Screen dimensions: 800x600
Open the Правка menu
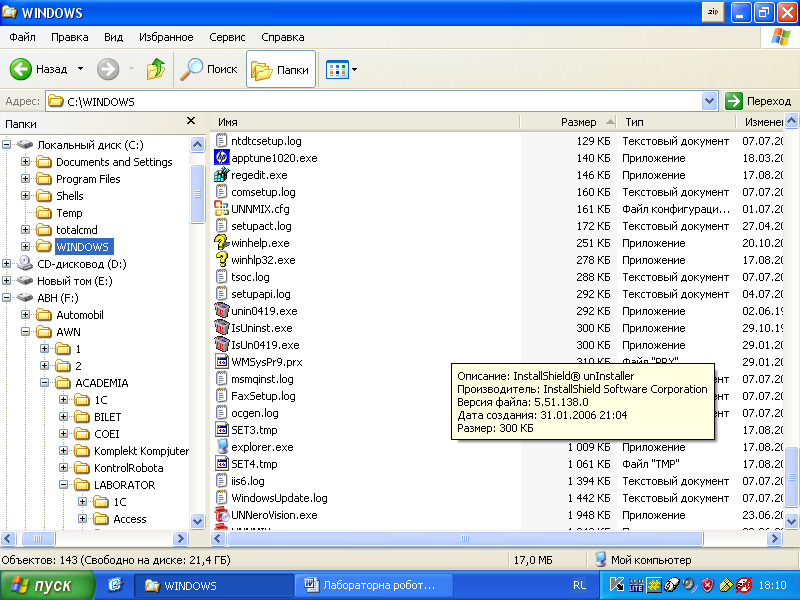(69, 37)
